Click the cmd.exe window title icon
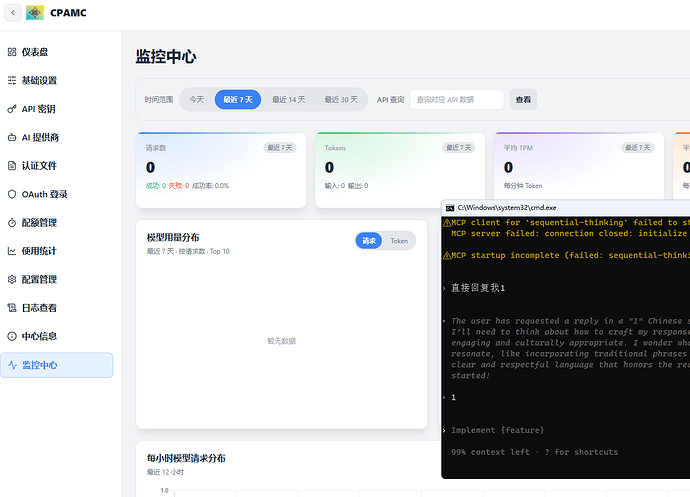Screen dimensions: 690x497 pyautogui.click(x=450, y=208)
